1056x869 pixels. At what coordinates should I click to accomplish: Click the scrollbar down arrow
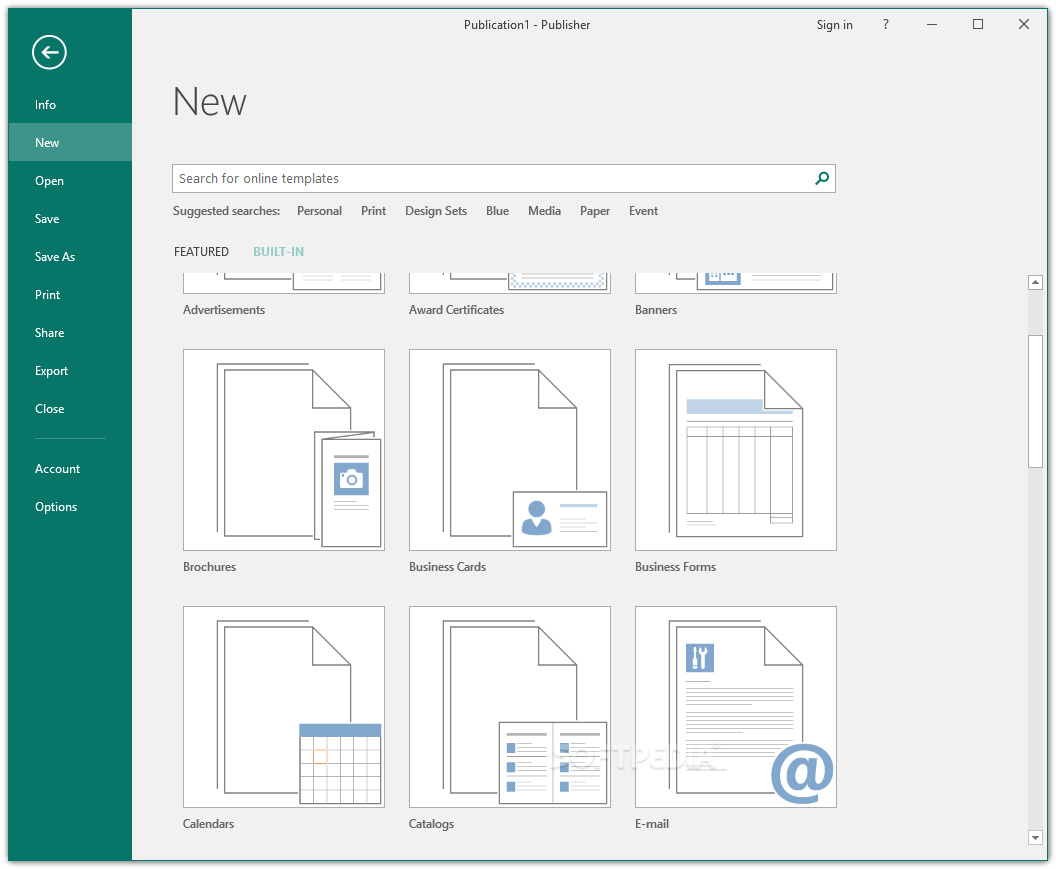[1036, 837]
